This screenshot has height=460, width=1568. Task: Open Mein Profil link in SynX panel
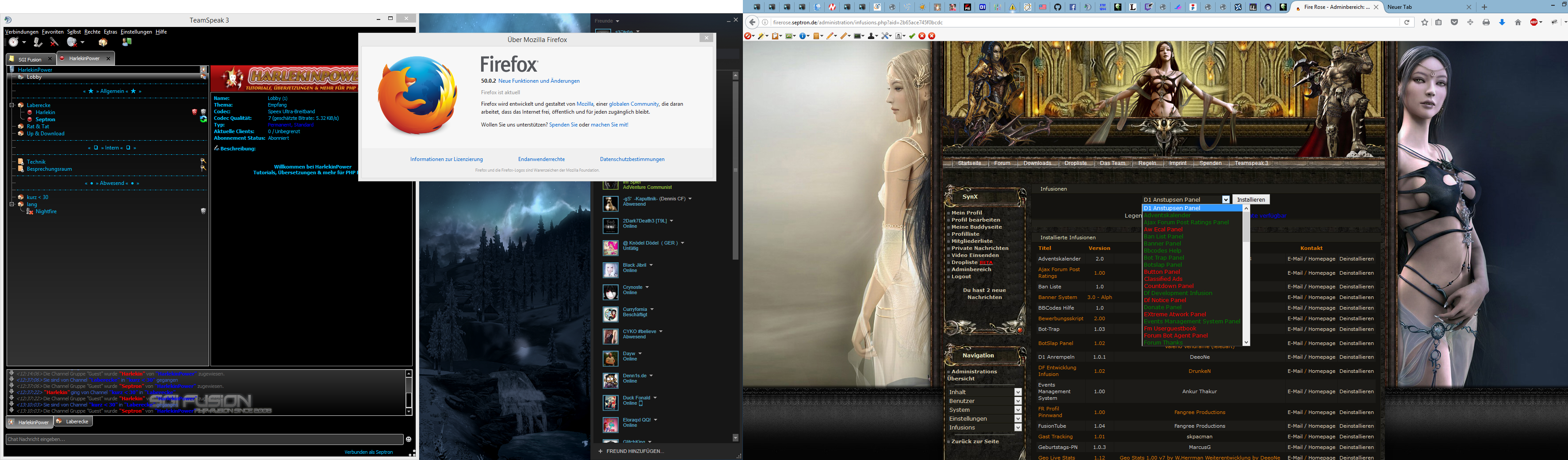pyautogui.click(x=967, y=213)
